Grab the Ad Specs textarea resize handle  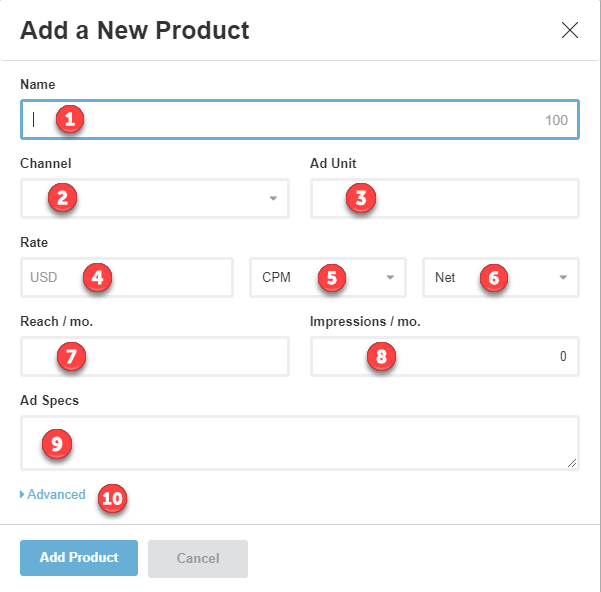[x=572, y=463]
